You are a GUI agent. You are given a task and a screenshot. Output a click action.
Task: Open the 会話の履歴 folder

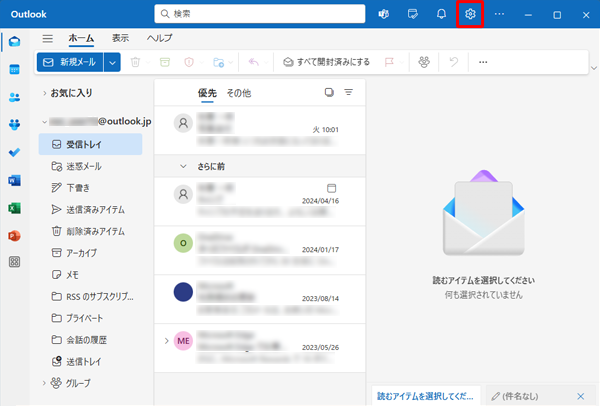[91, 340]
